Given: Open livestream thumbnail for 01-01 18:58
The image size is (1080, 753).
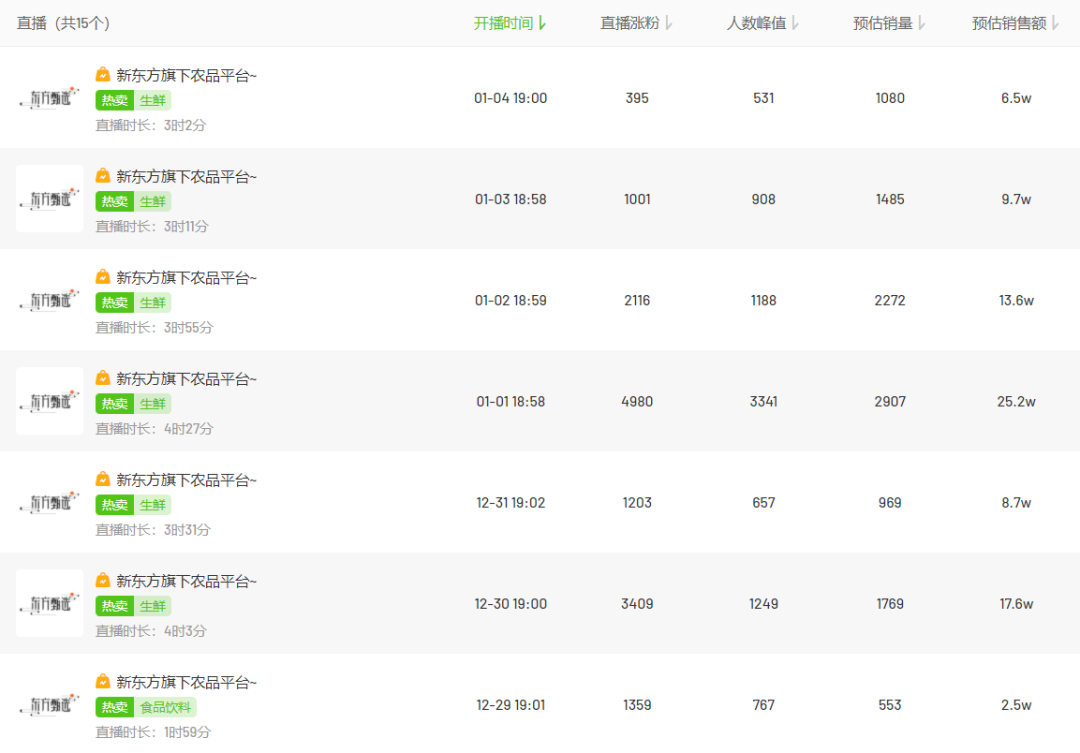Looking at the screenshot, I should coord(50,401).
